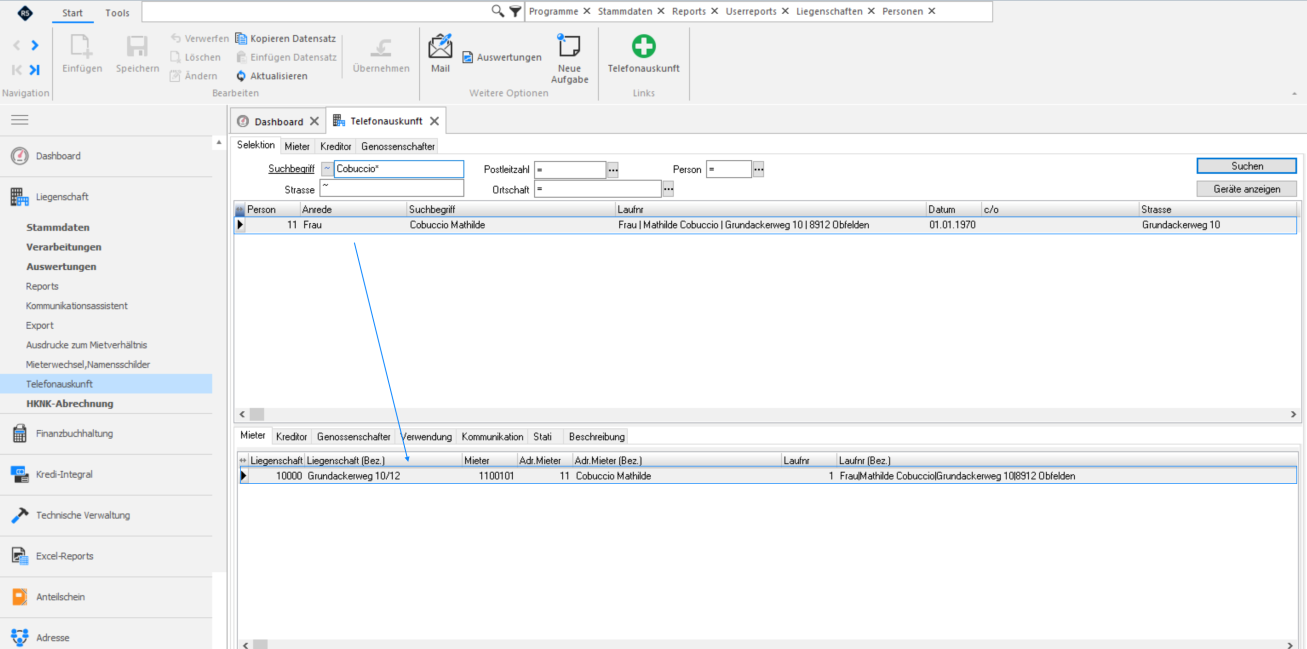Open Stammdaten in Liegenschaft tree
This screenshot has width=1307, height=649.
coord(58,228)
